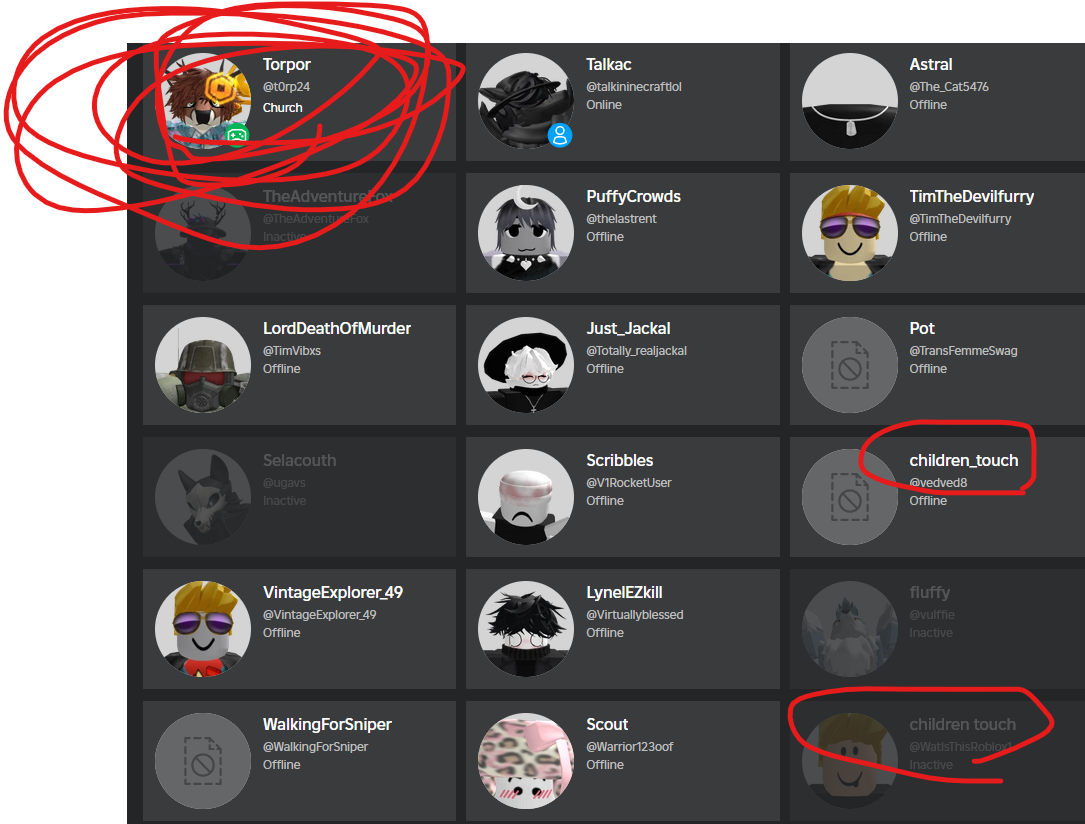Click WalkingForSniper's blocked avatar placeholder icon
The width and height of the screenshot is (1085, 824).
(x=203, y=761)
